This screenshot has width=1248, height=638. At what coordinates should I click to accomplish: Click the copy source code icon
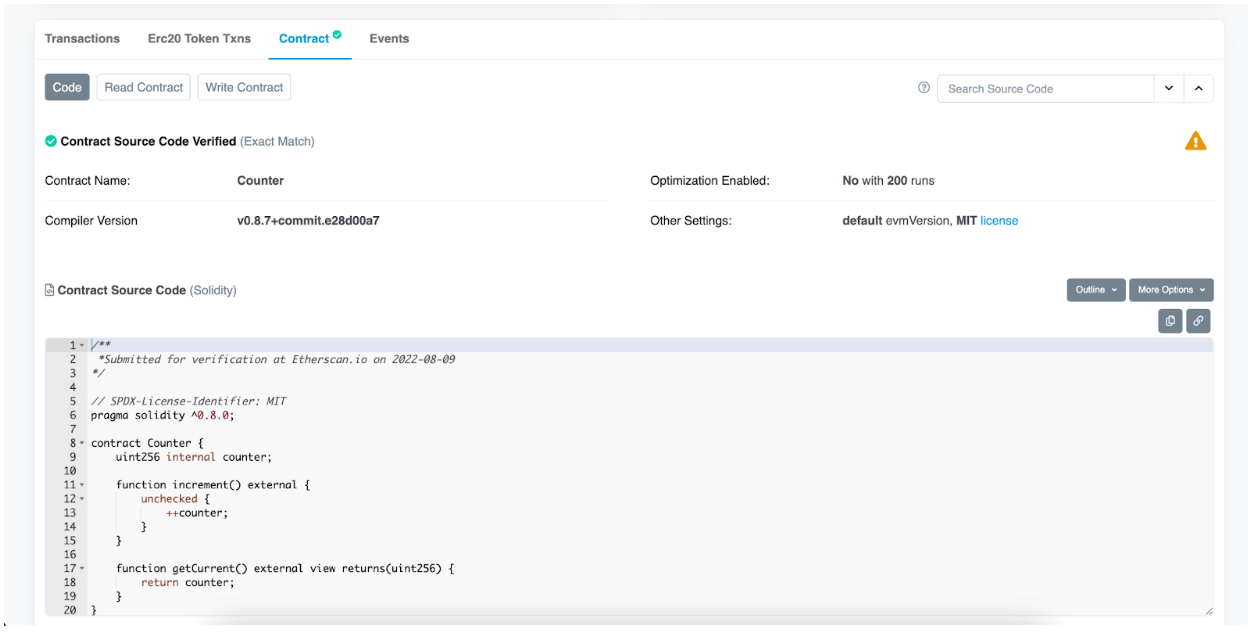(1169, 321)
